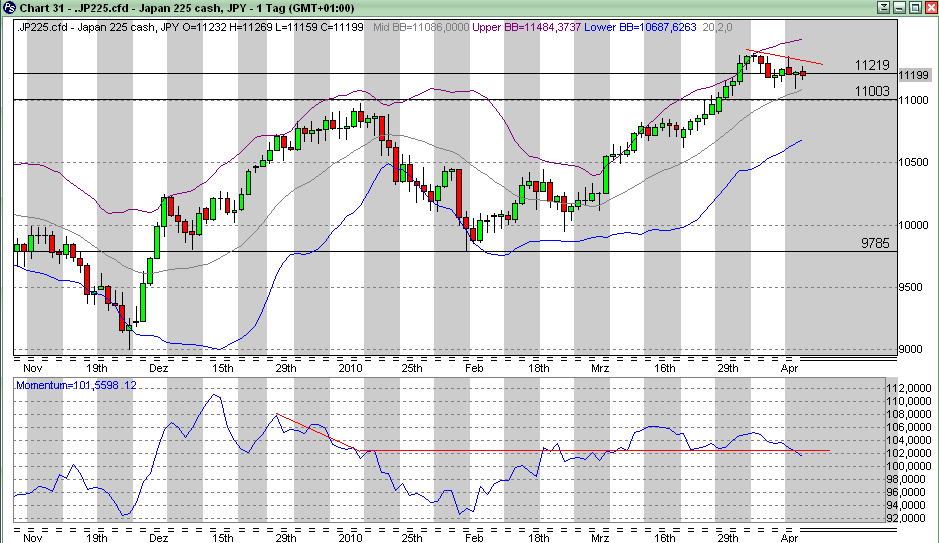Click the 'Momentum=101,5598 12' indicator label
This screenshot has height=543, width=939.
(76, 385)
